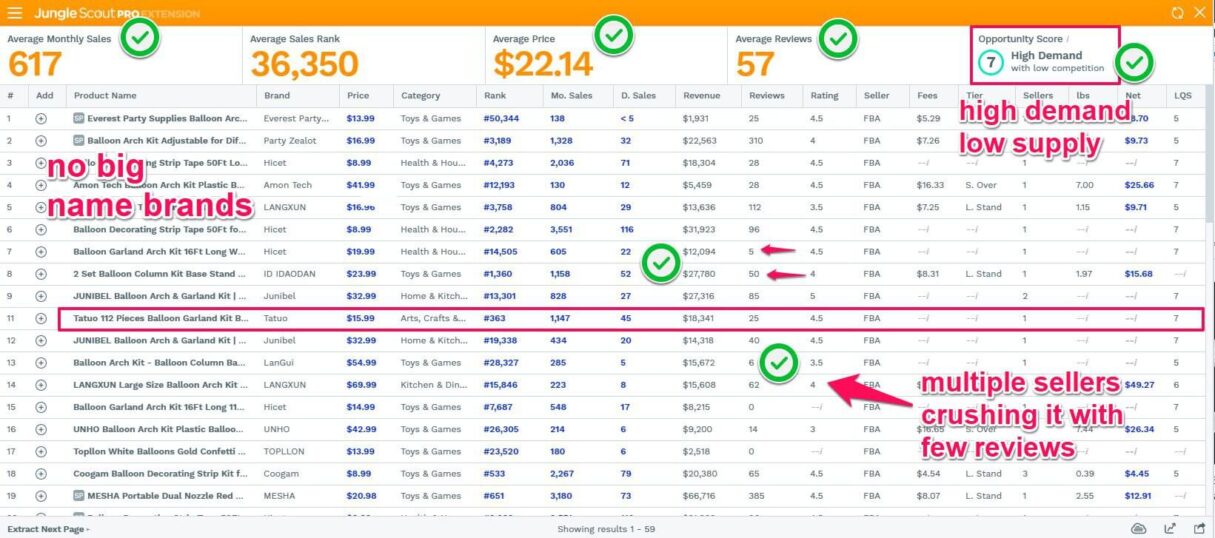Click the export icon in bottom bar

click(1170, 528)
